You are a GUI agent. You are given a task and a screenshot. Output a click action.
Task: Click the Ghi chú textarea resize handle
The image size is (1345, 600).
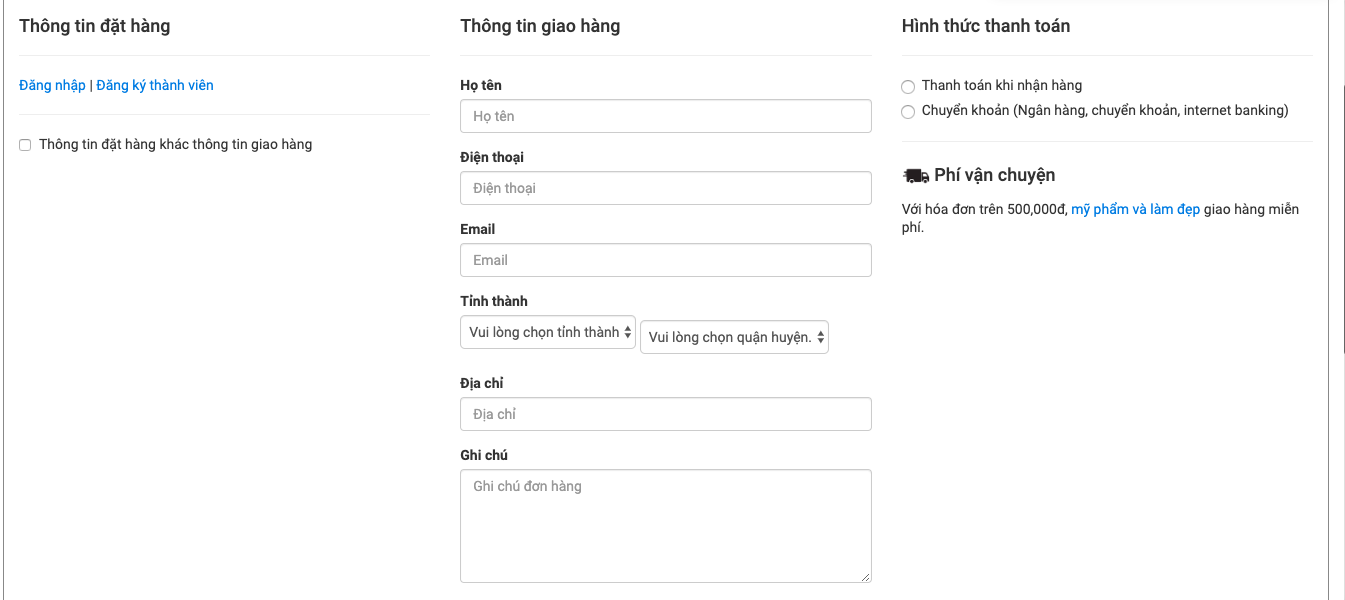click(865, 576)
